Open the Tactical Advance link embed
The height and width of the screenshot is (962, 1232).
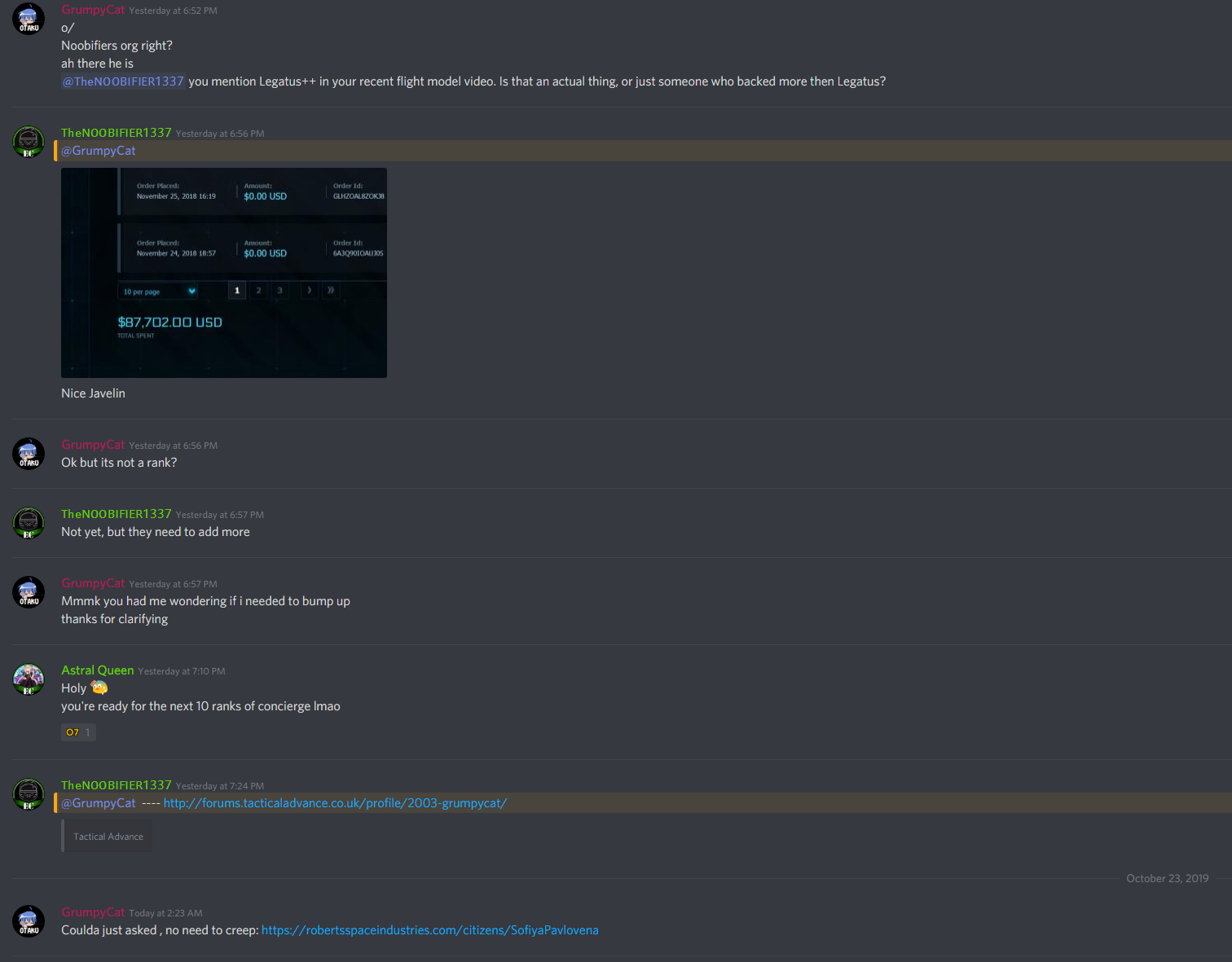108,837
